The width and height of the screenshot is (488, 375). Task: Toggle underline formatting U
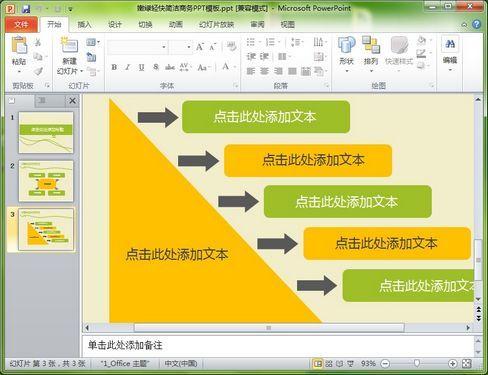click(x=142, y=67)
